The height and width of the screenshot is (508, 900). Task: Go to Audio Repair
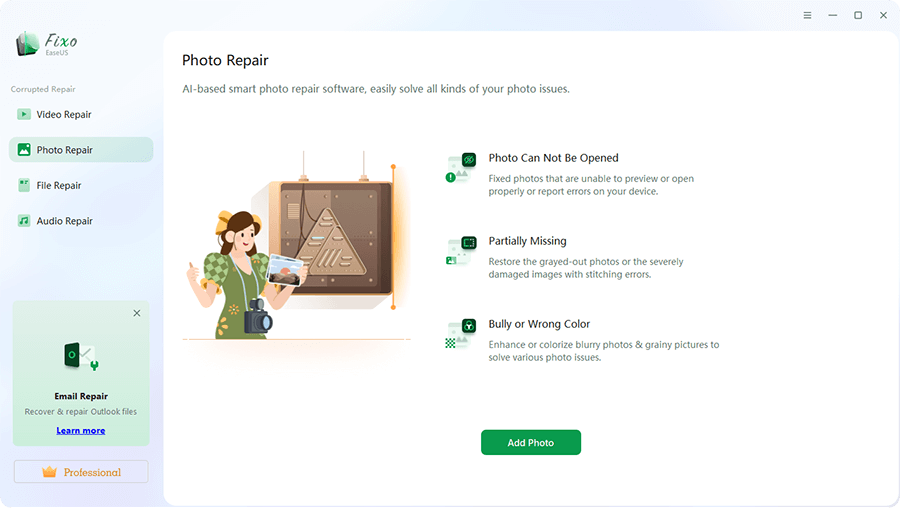(81, 221)
